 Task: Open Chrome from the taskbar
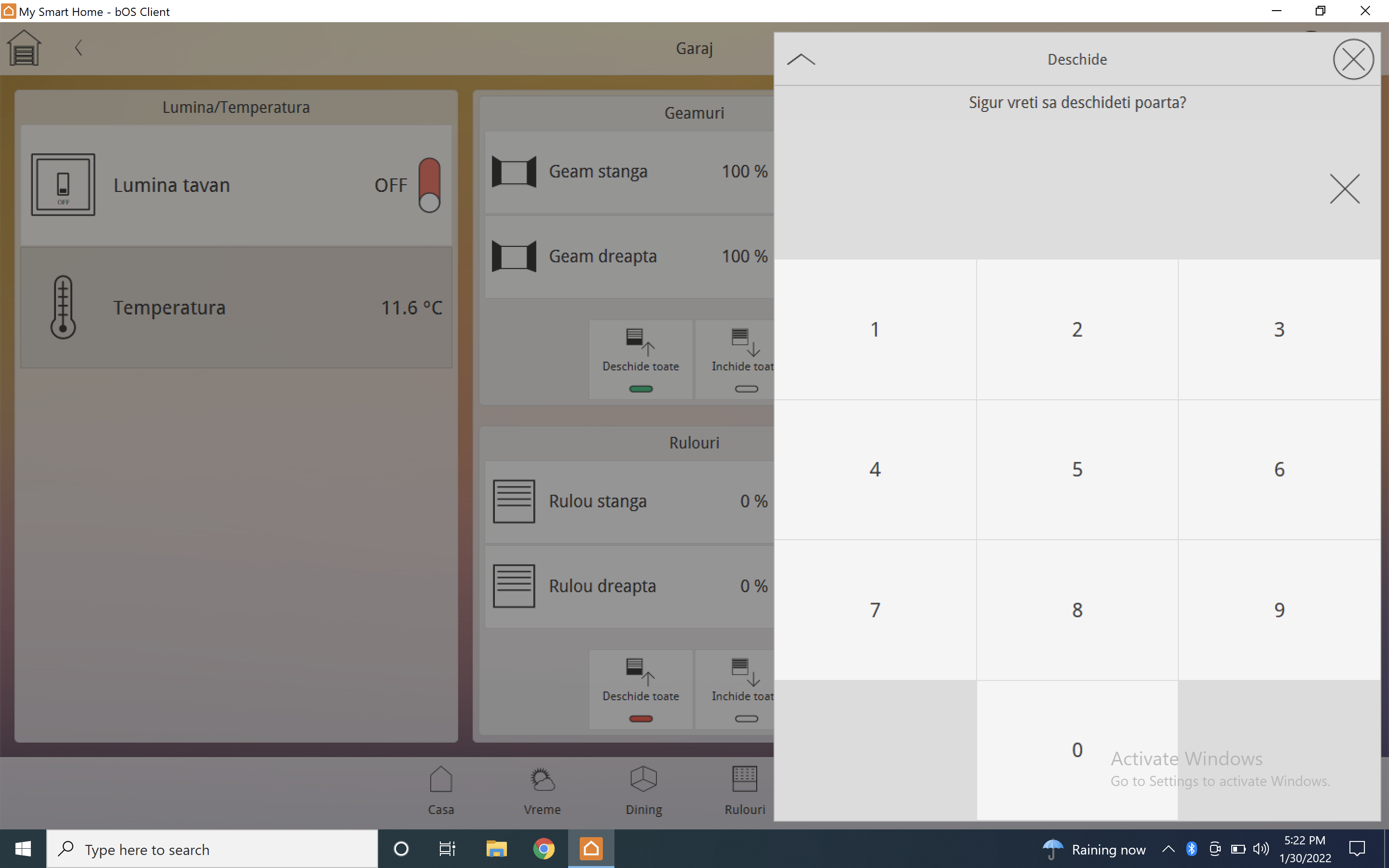click(x=544, y=849)
